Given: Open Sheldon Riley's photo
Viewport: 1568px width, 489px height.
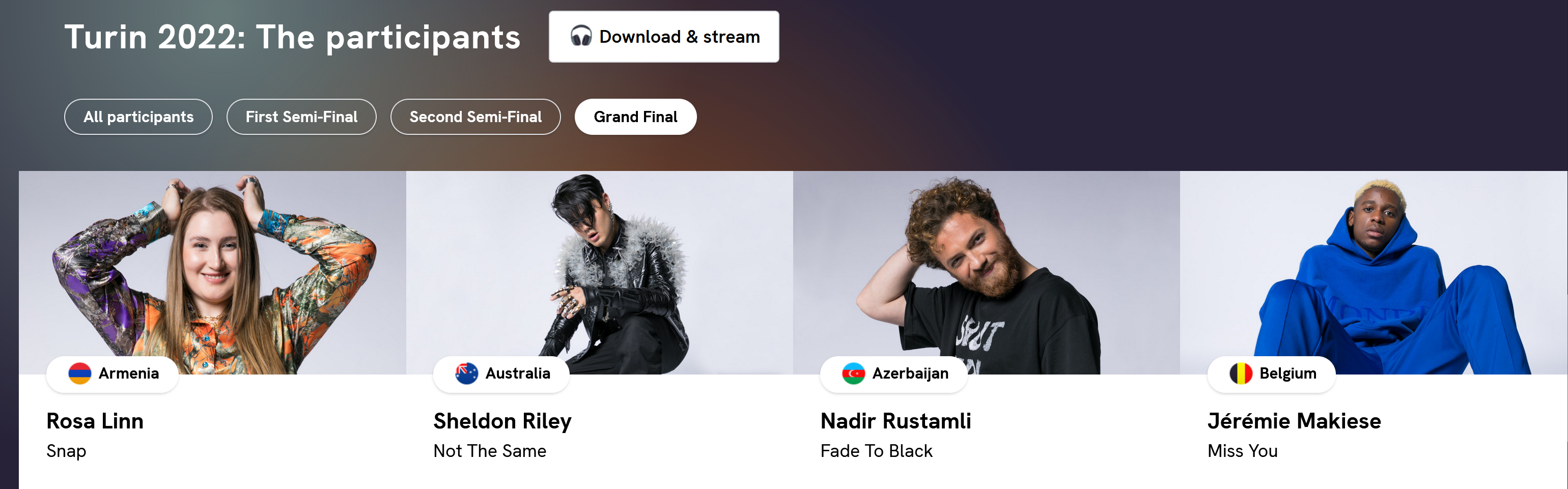Looking at the screenshot, I should click(x=600, y=272).
